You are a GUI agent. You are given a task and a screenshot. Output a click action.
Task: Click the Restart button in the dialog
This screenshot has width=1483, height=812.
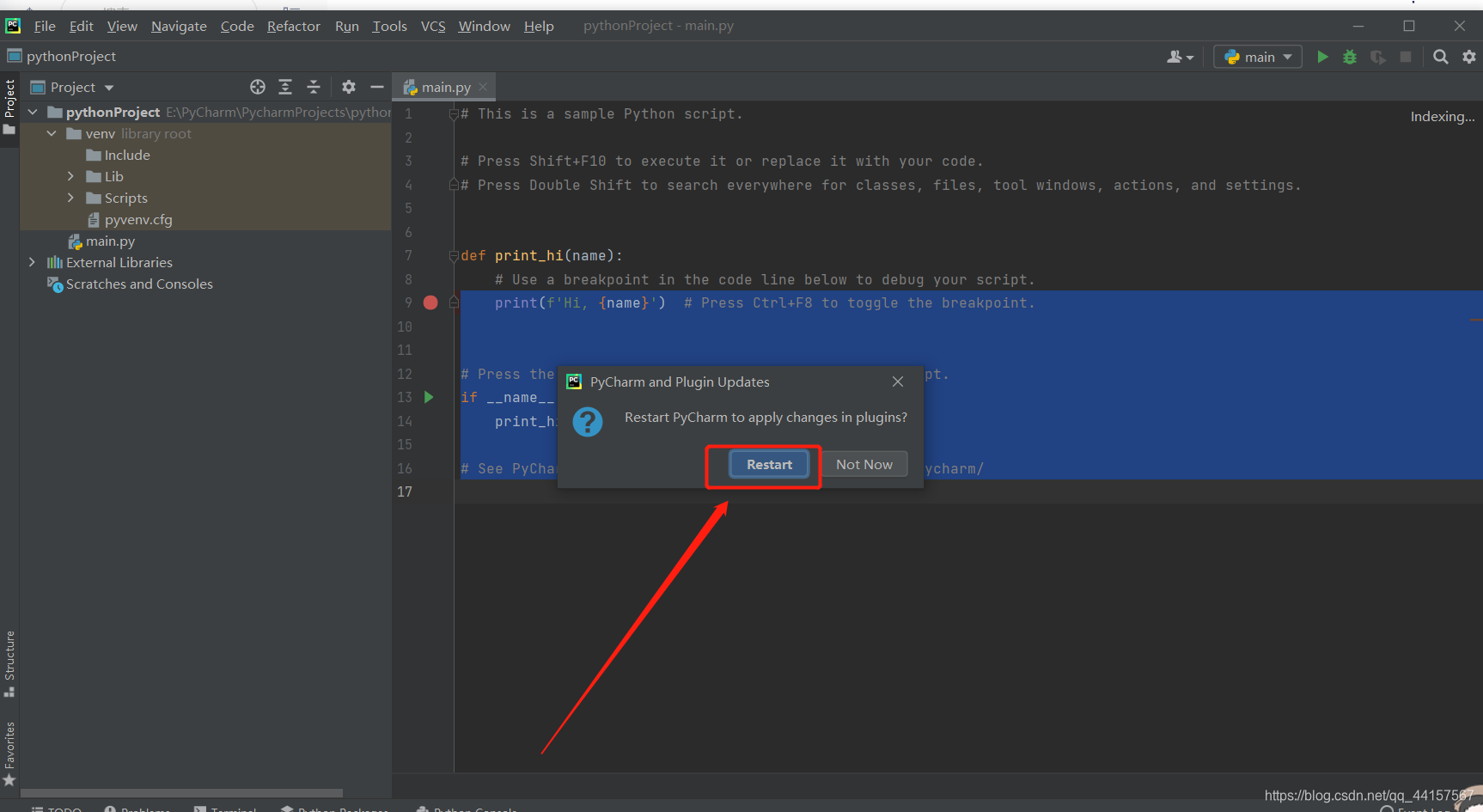pos(769,464)
